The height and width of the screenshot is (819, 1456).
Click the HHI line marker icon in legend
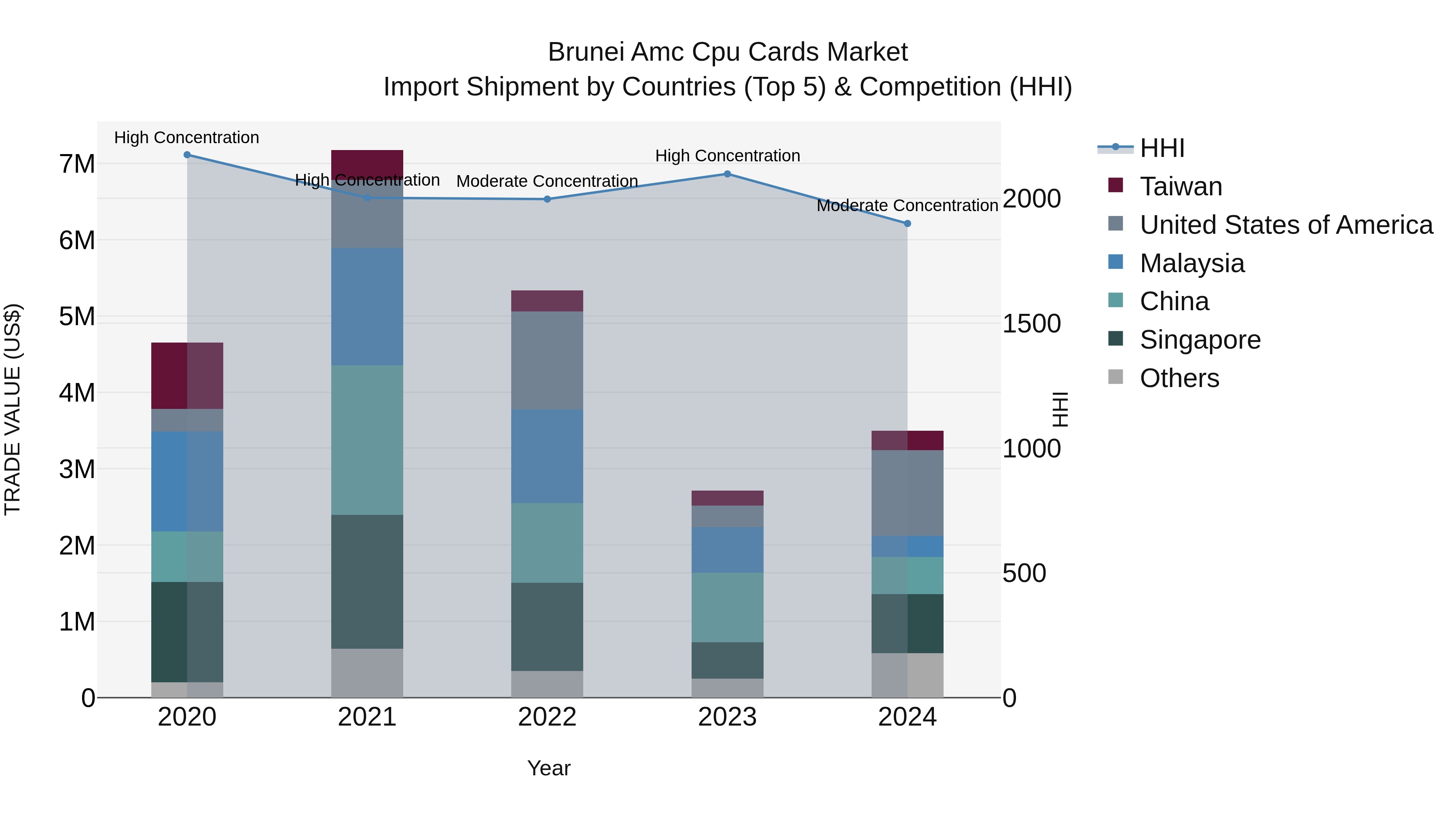[x=1116, y=147]
